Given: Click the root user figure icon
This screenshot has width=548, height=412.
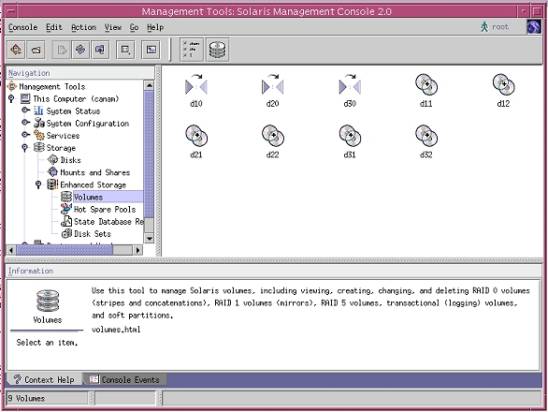Looking at the screenshot, I should [484, 27].
